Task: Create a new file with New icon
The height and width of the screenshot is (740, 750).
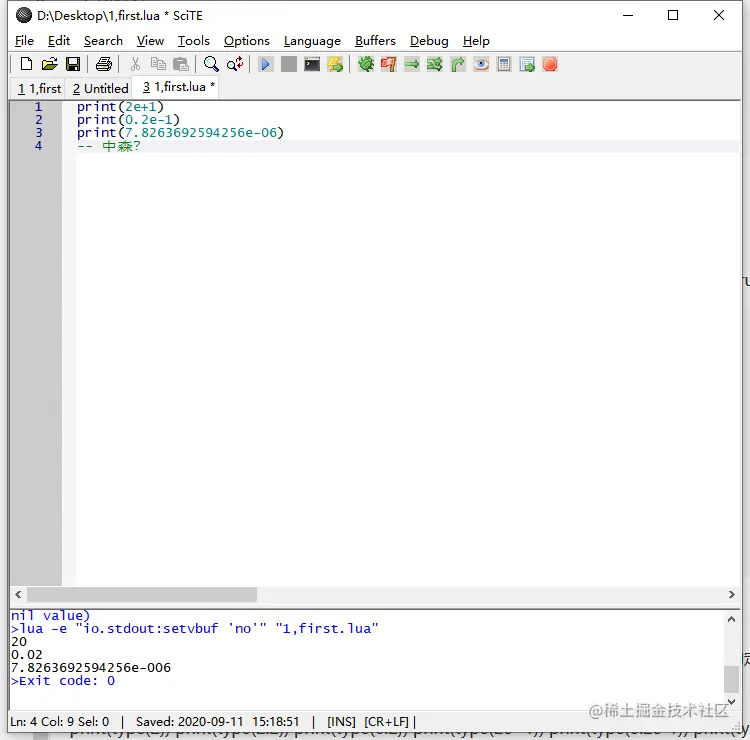Action: [x=26, y=64]
